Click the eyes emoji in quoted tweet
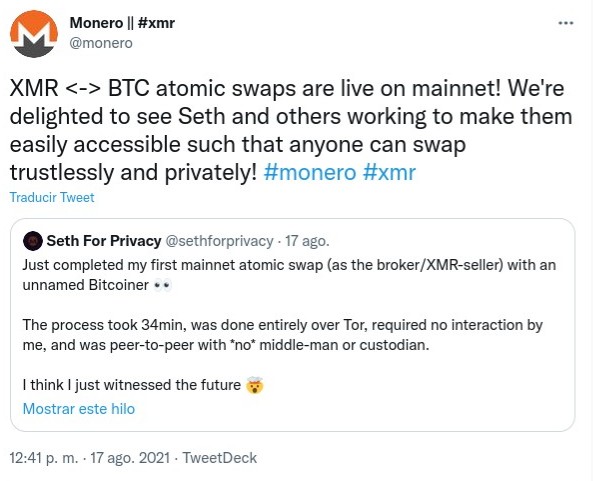 pos(163,285)
